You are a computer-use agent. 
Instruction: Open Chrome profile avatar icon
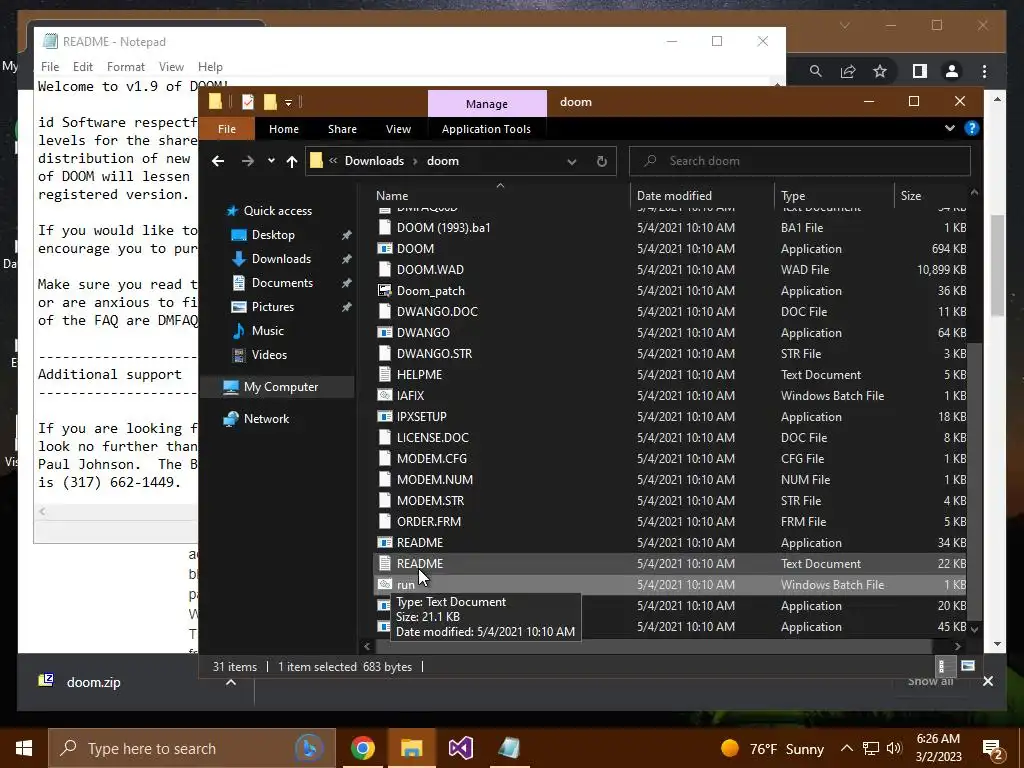(x=952, y=71)
